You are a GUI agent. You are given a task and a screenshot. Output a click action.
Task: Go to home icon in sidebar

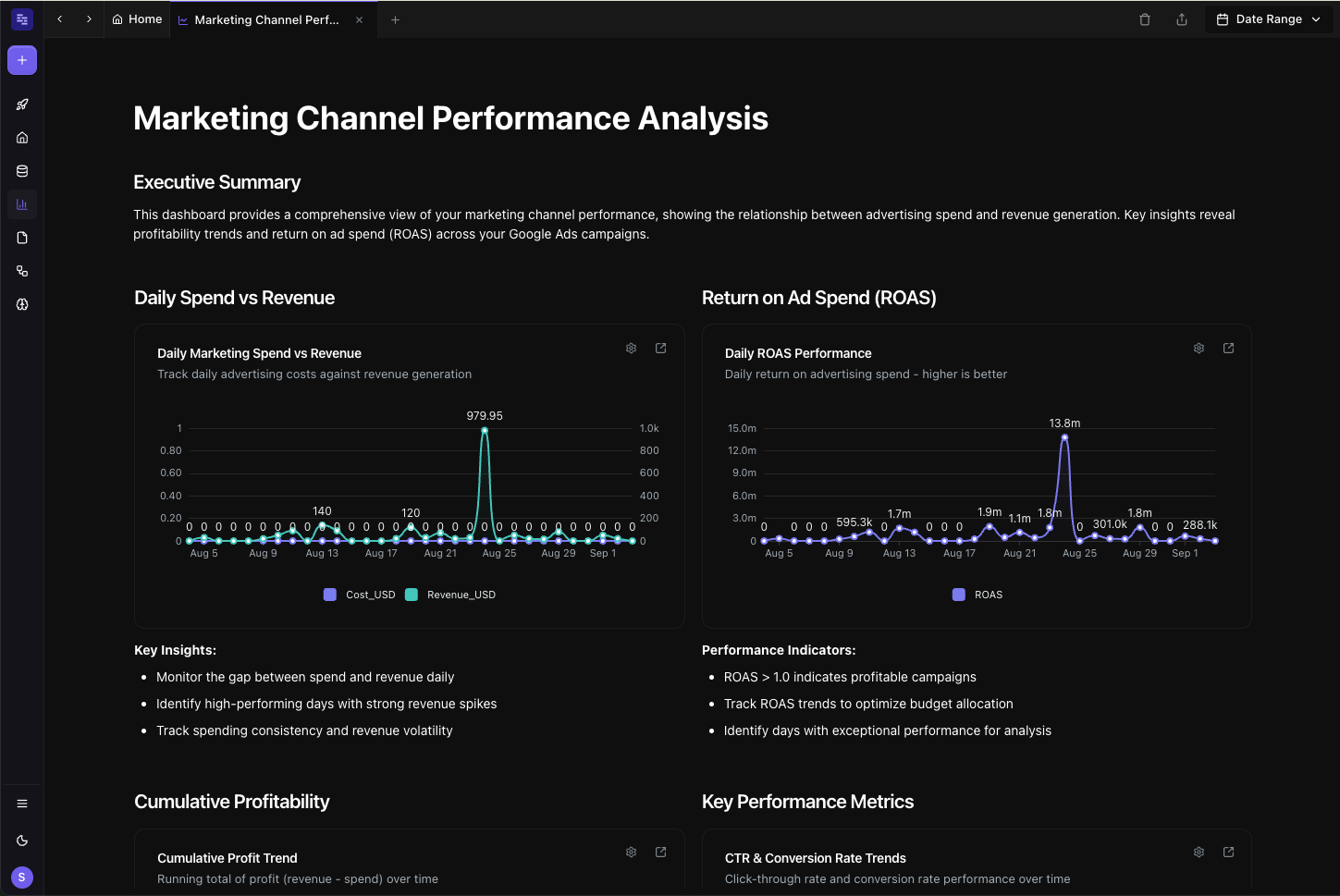click(22, 138)
